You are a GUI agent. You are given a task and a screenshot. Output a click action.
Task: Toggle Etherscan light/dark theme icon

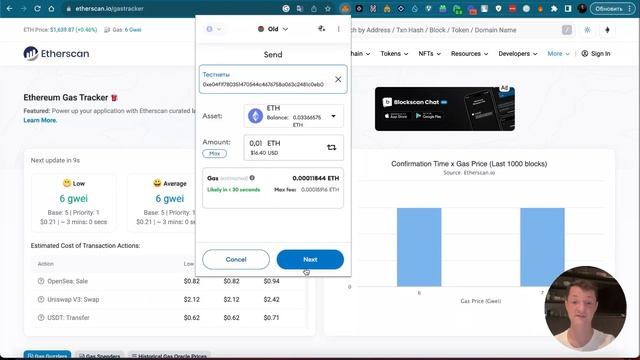tap(587, 30)
